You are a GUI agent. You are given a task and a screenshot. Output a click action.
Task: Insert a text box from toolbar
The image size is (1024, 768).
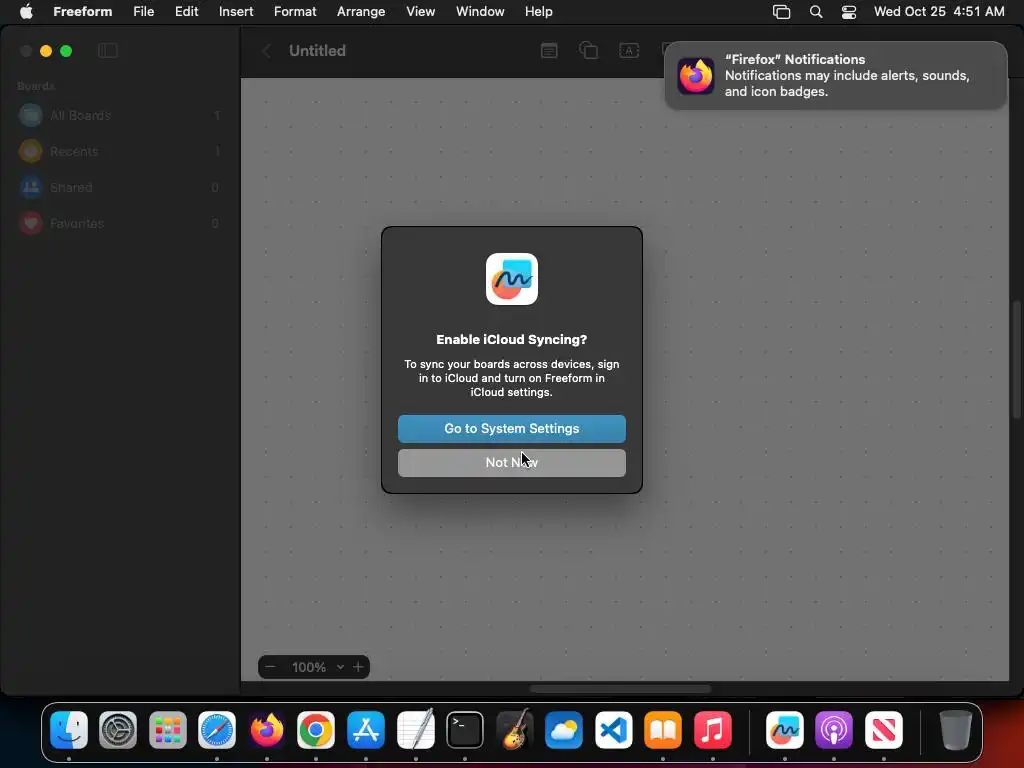629,51
